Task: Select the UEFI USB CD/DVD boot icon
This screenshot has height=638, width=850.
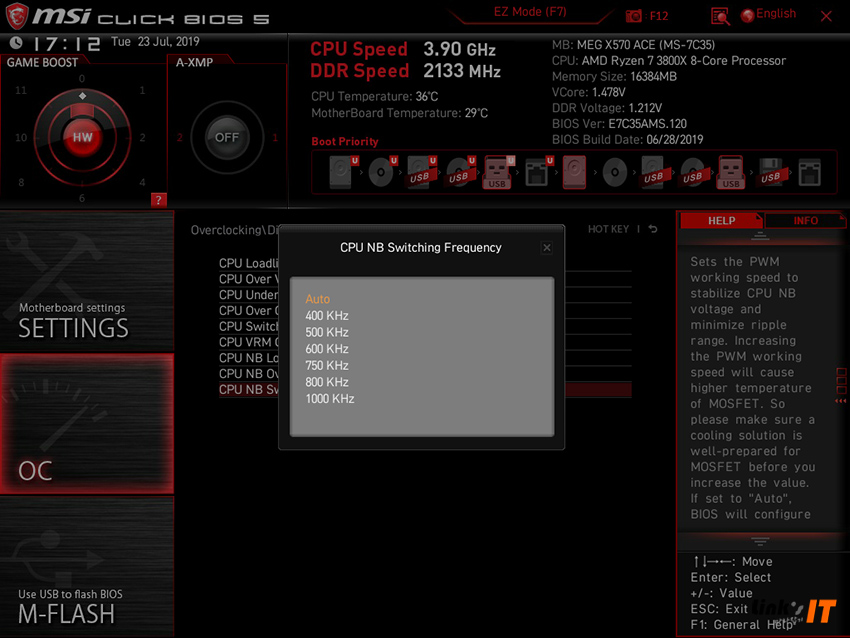Action: click(460, 172)
